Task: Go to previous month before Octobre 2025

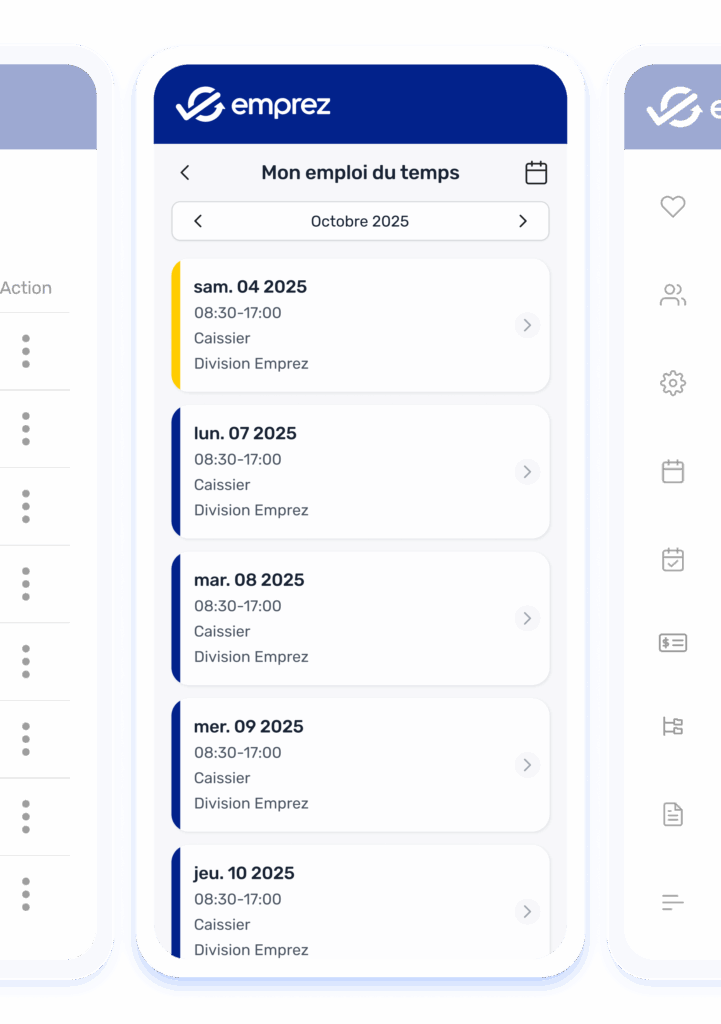Action: (x=198, y=221)
